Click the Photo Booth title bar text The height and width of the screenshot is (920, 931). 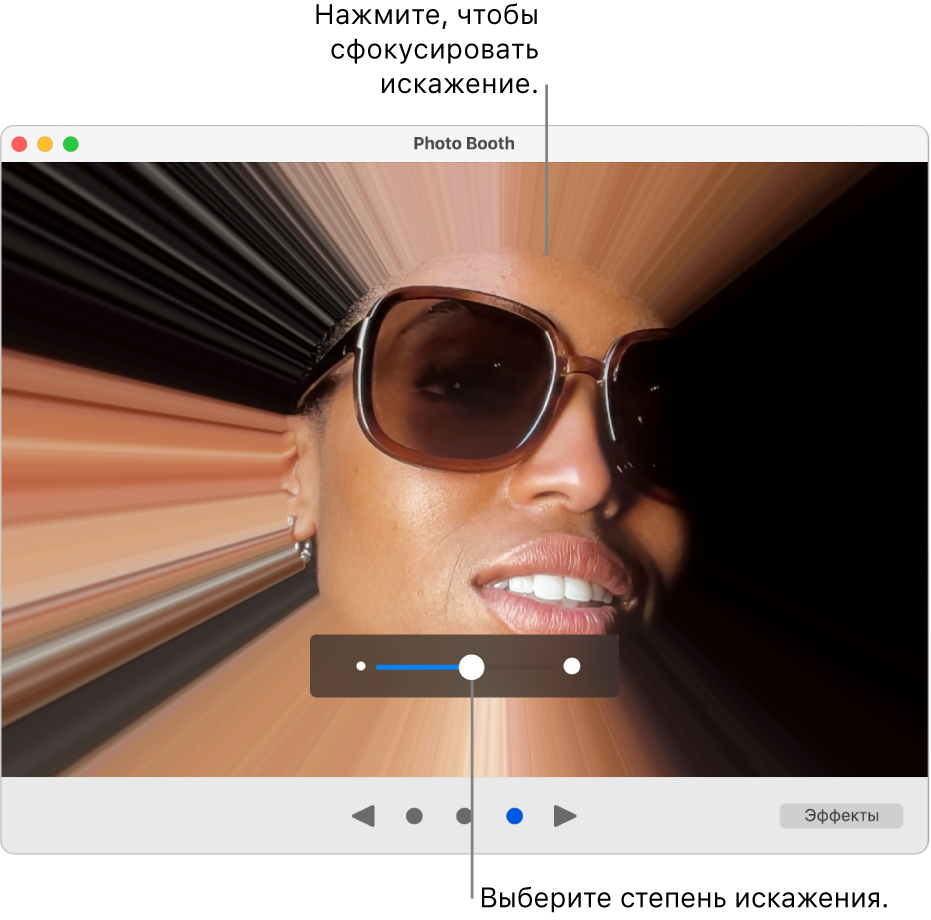pos(464,144)
